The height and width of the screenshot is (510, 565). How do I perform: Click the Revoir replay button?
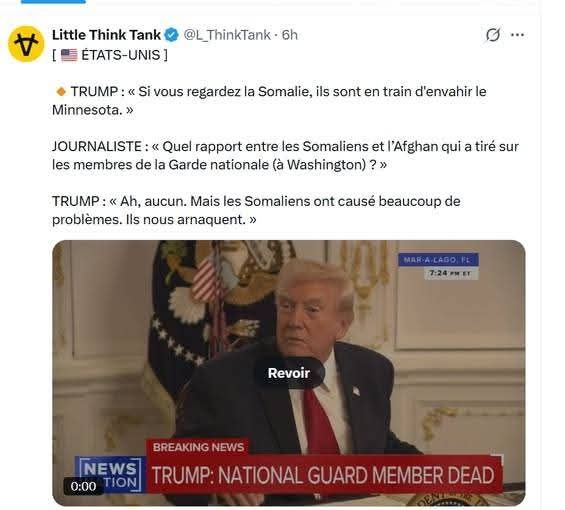(289, 373)
